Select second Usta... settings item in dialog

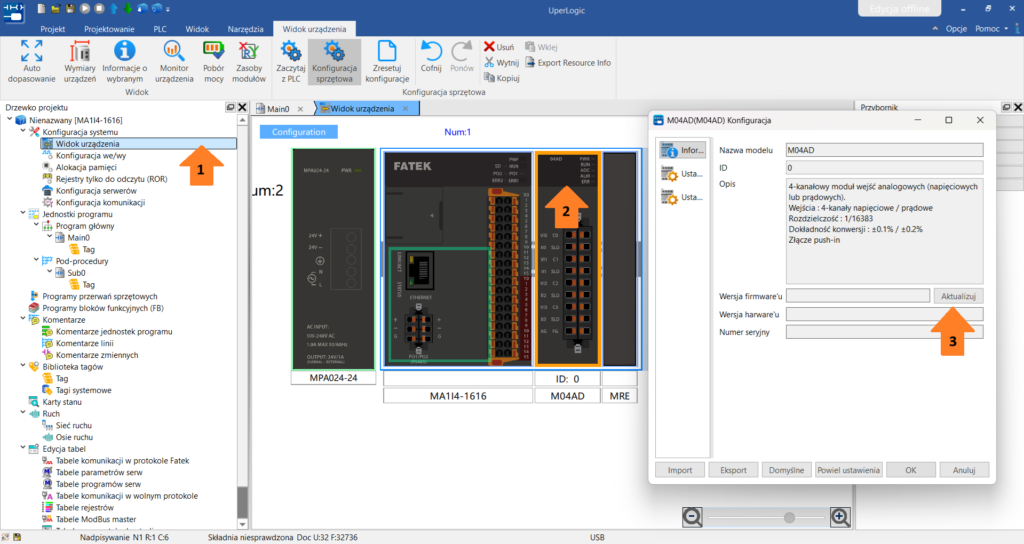click(682, 197)
